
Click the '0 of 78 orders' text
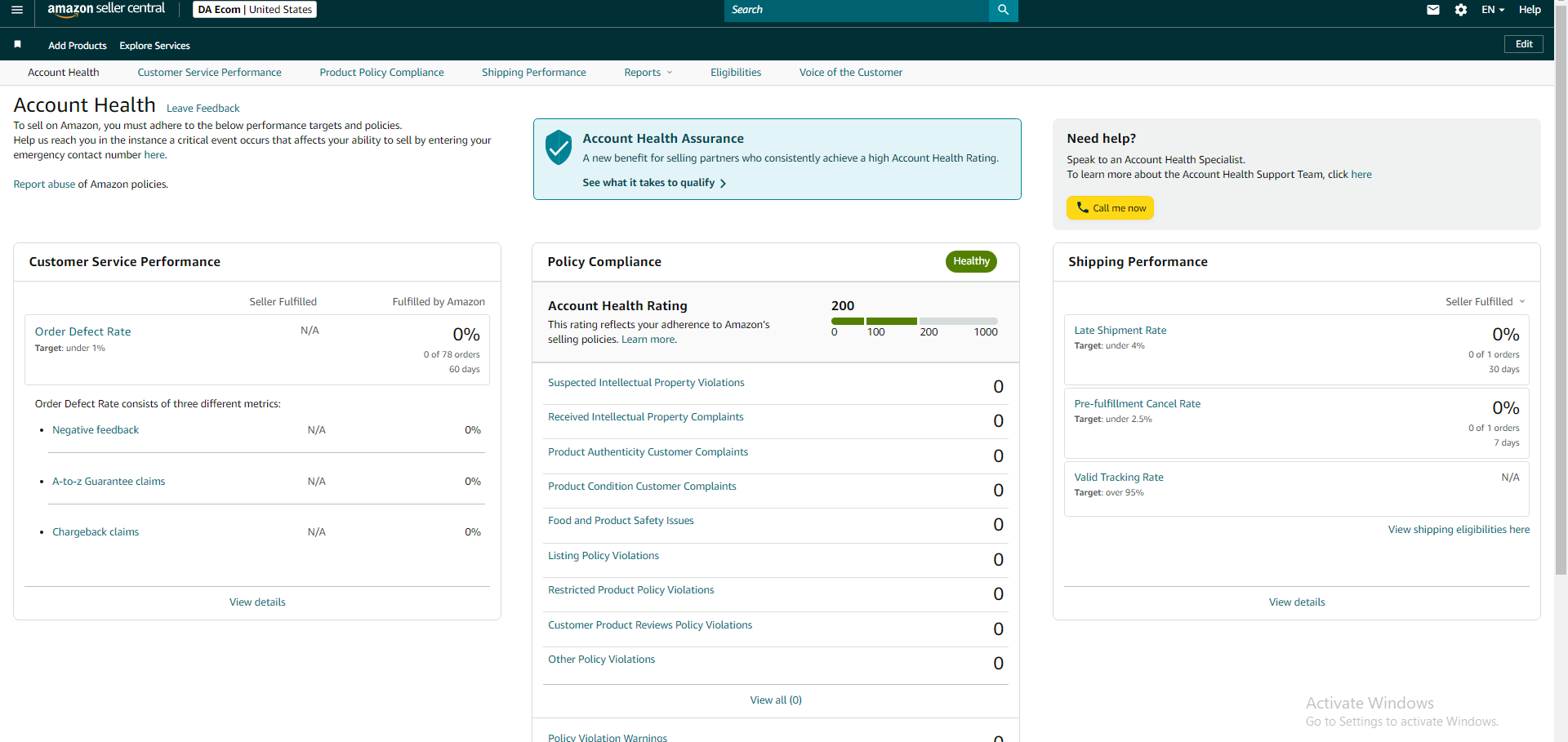click(452, 355)
